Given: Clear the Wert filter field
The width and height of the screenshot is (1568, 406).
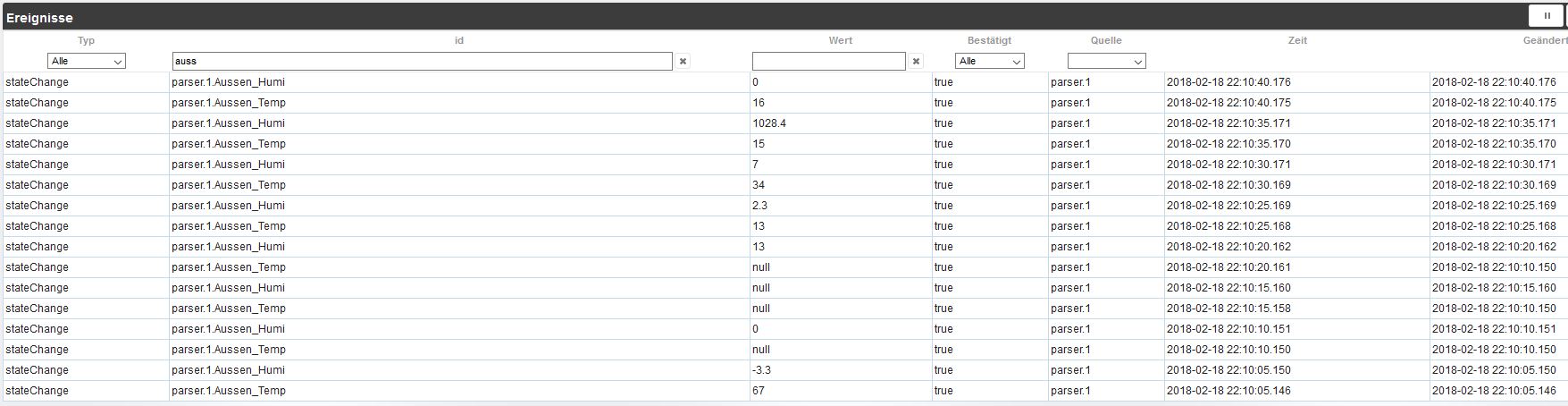Looking at the screenshot, I should tap(916, 62).
